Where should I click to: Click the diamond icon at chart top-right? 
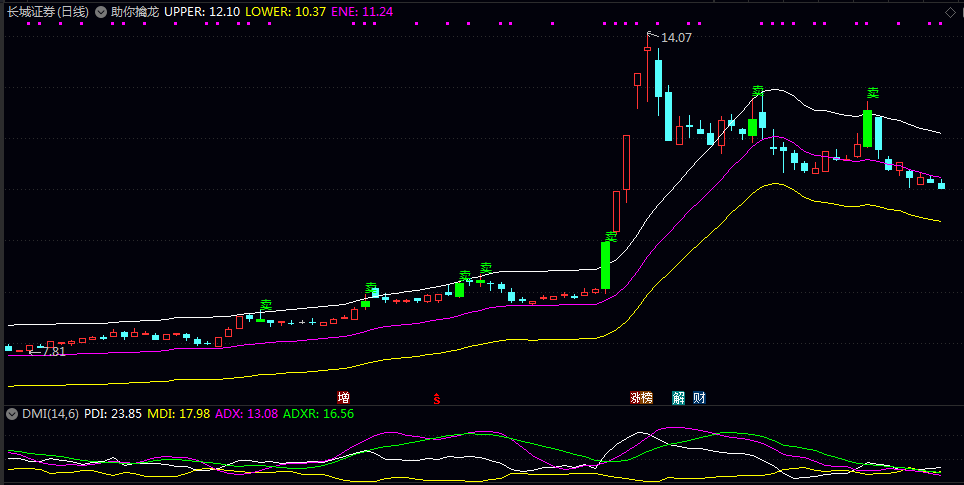click(950, 12)
